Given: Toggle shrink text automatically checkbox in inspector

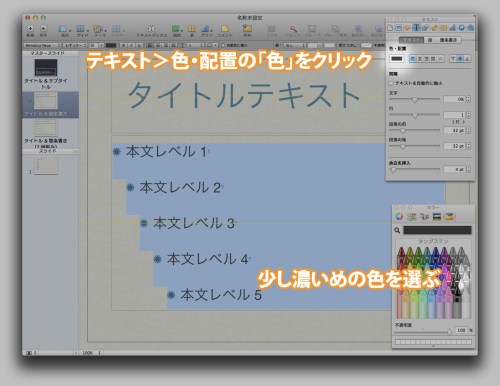Looking at the screenshot, I should click(391, 83).
